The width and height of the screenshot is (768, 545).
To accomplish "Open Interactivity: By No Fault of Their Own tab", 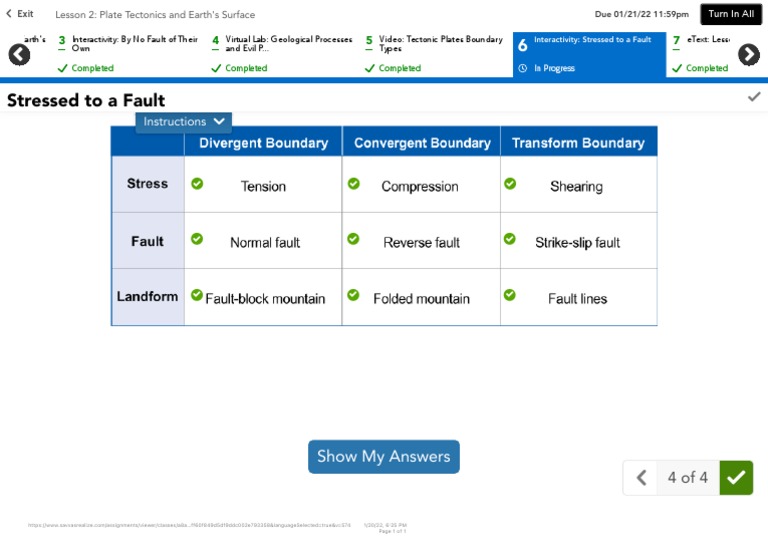I will [x=128, y=54].
